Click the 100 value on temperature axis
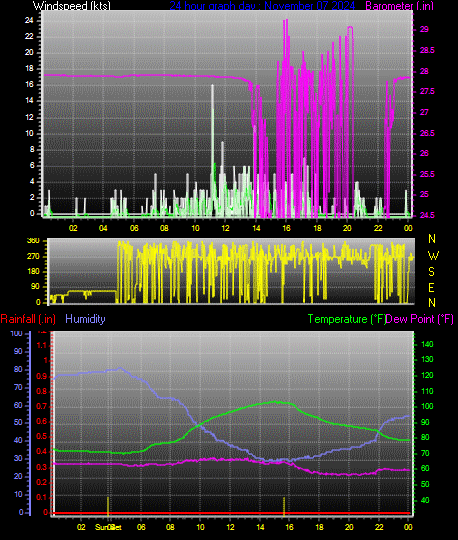This screenshot has height=540, width=458. click(427, 406)
